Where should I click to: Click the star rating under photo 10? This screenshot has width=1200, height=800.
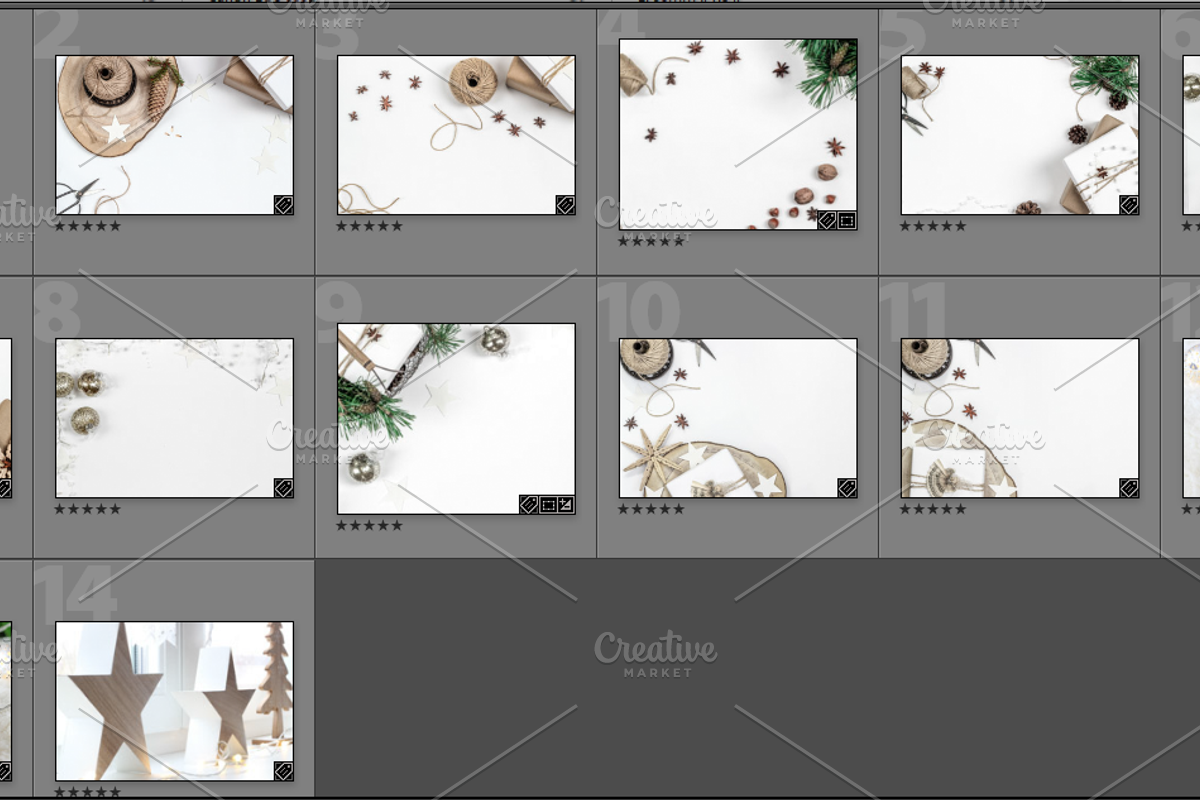651,509
